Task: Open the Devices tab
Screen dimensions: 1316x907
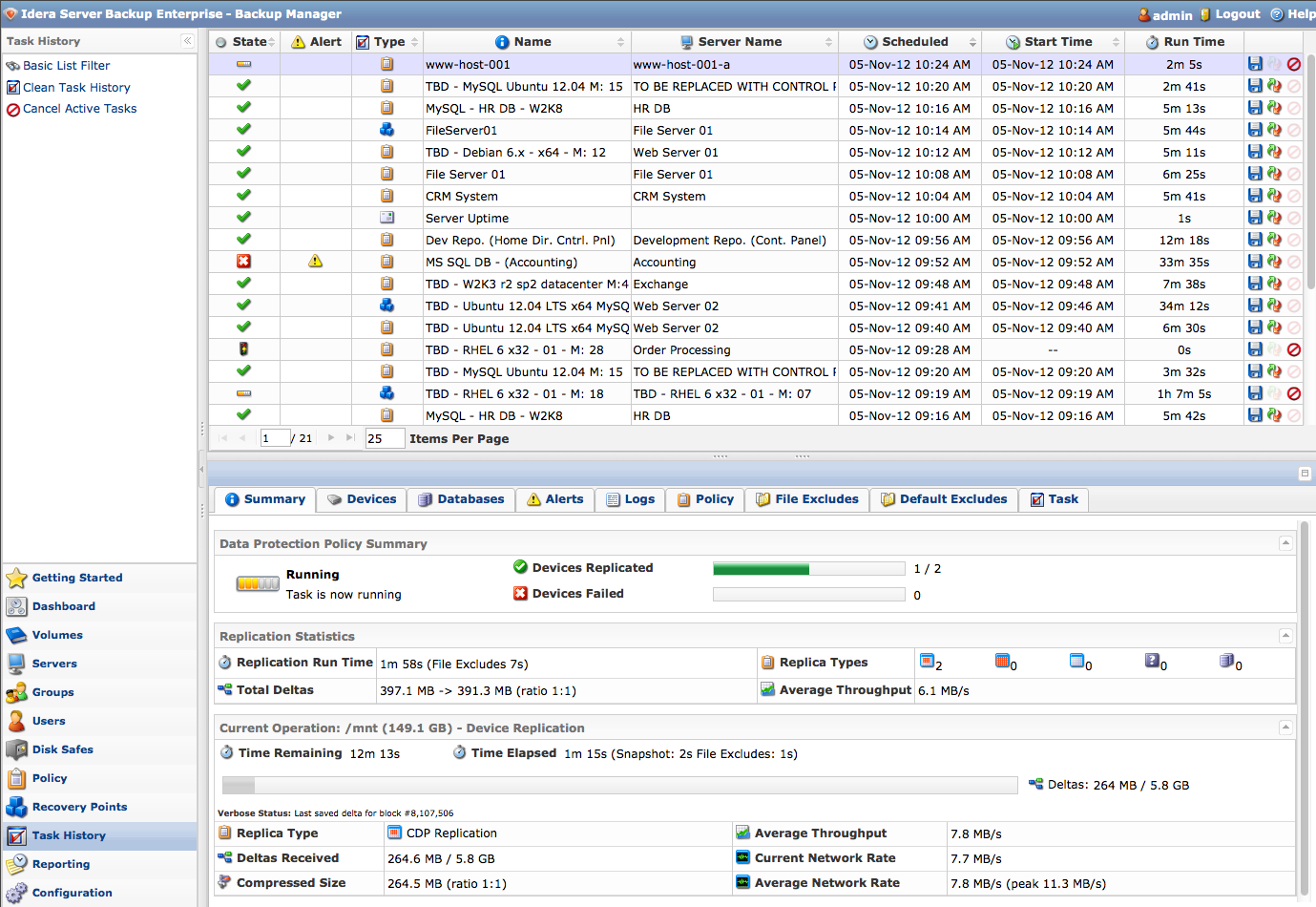Action: point(362,499)
